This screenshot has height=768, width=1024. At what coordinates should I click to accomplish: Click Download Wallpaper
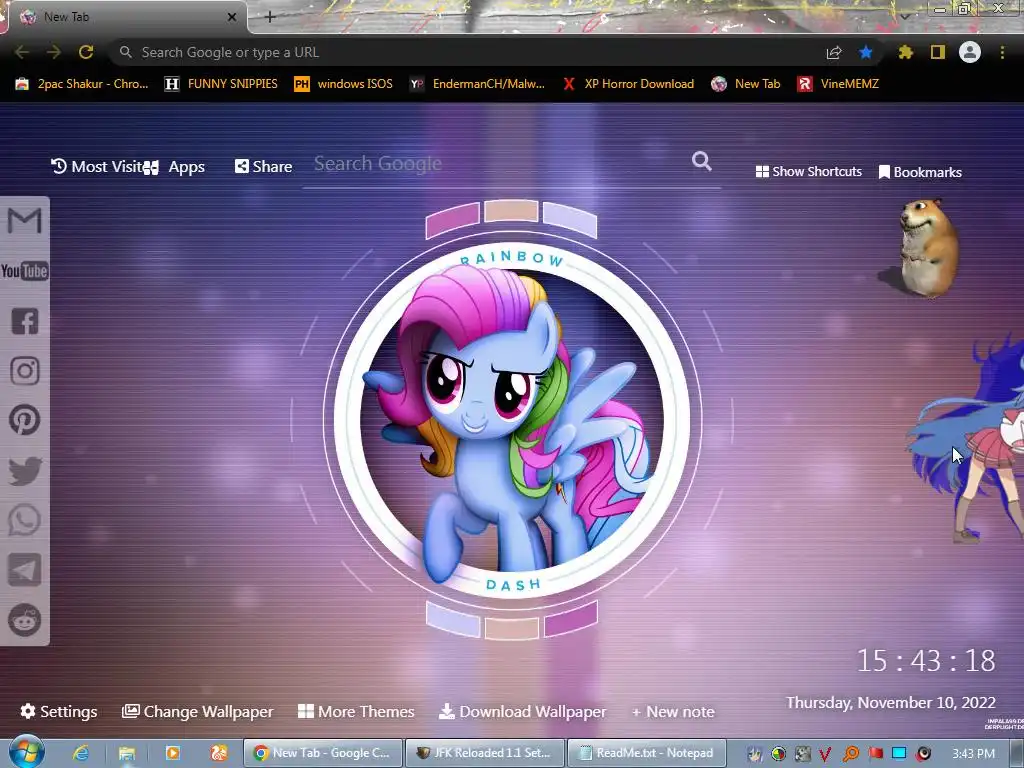coord(522,711)
